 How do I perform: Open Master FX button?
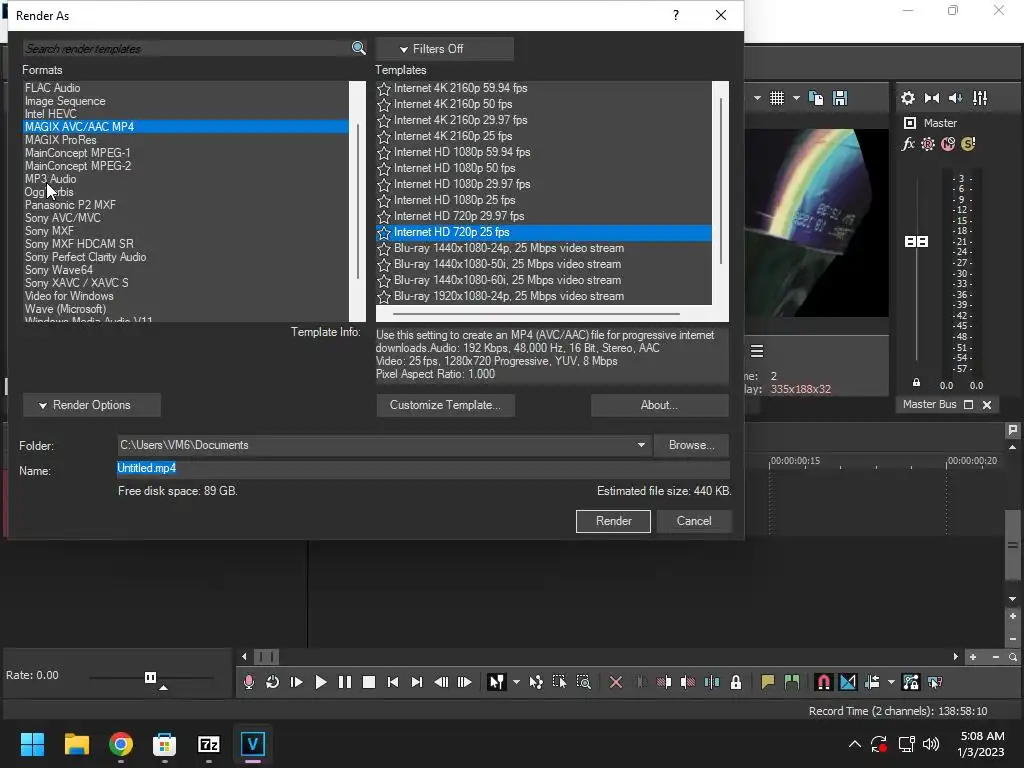[x=908, y=144]
